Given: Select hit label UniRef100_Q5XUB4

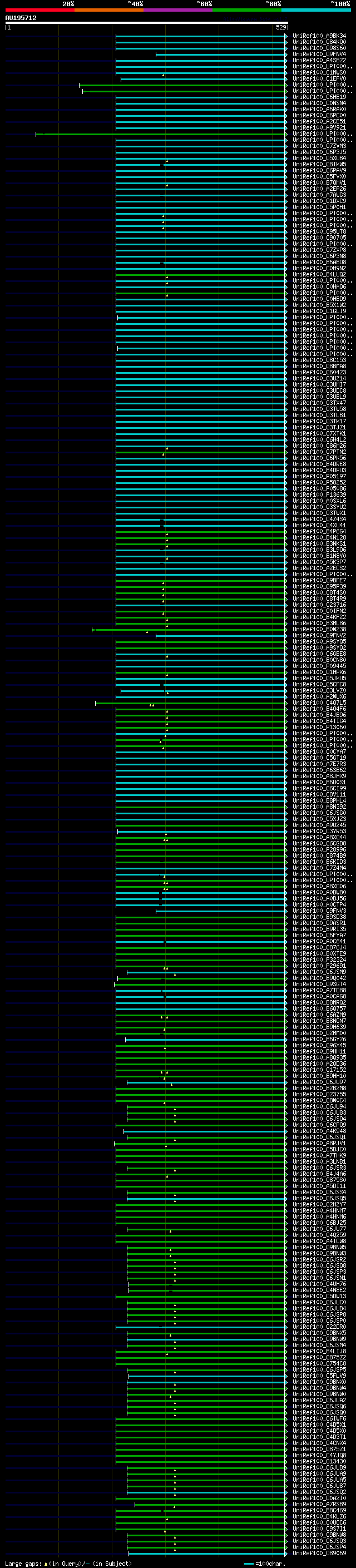Looking at the screenshot, I should point(319,159).
